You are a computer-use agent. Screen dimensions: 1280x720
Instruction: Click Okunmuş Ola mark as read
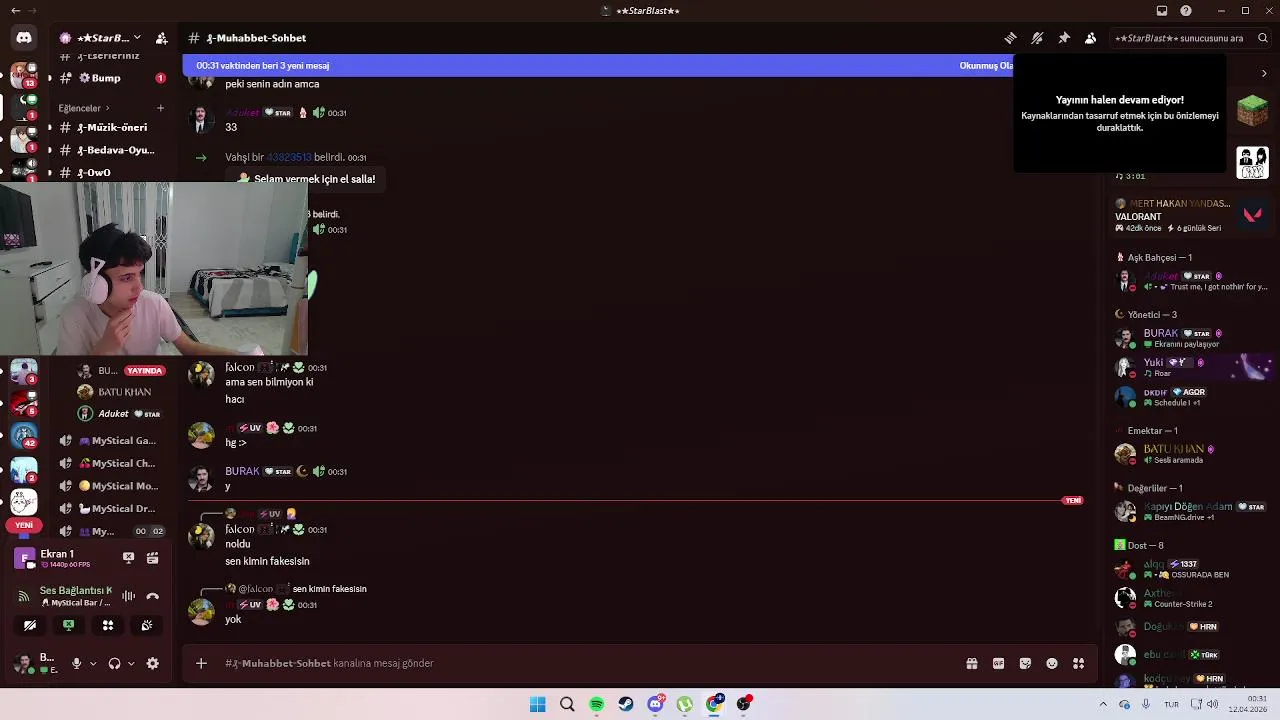[985, 66]
